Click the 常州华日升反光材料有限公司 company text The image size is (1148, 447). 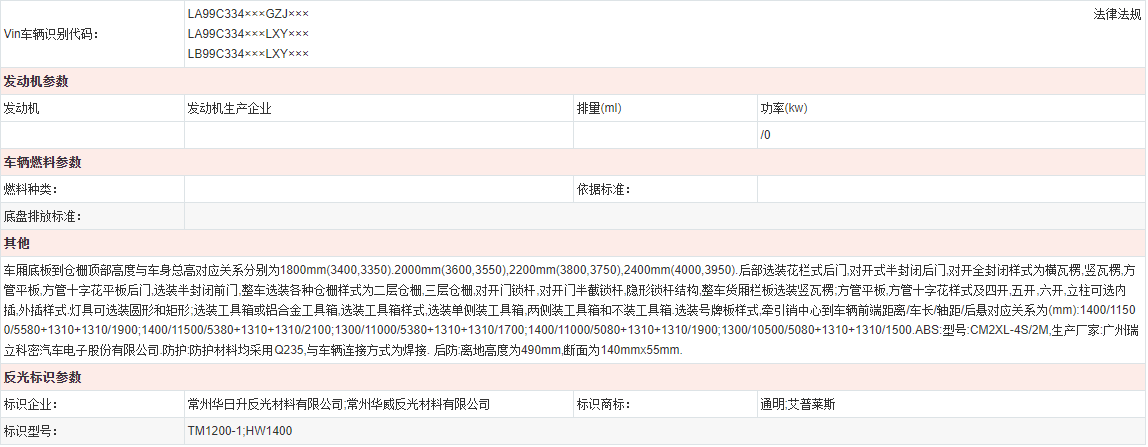coord(265,405)
